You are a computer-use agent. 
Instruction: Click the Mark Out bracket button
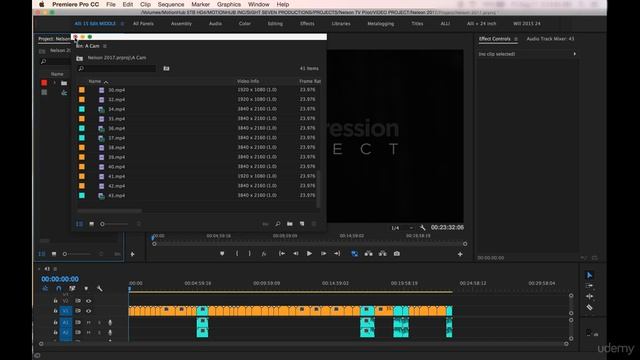pyautogui.click(x=250, y=253)
